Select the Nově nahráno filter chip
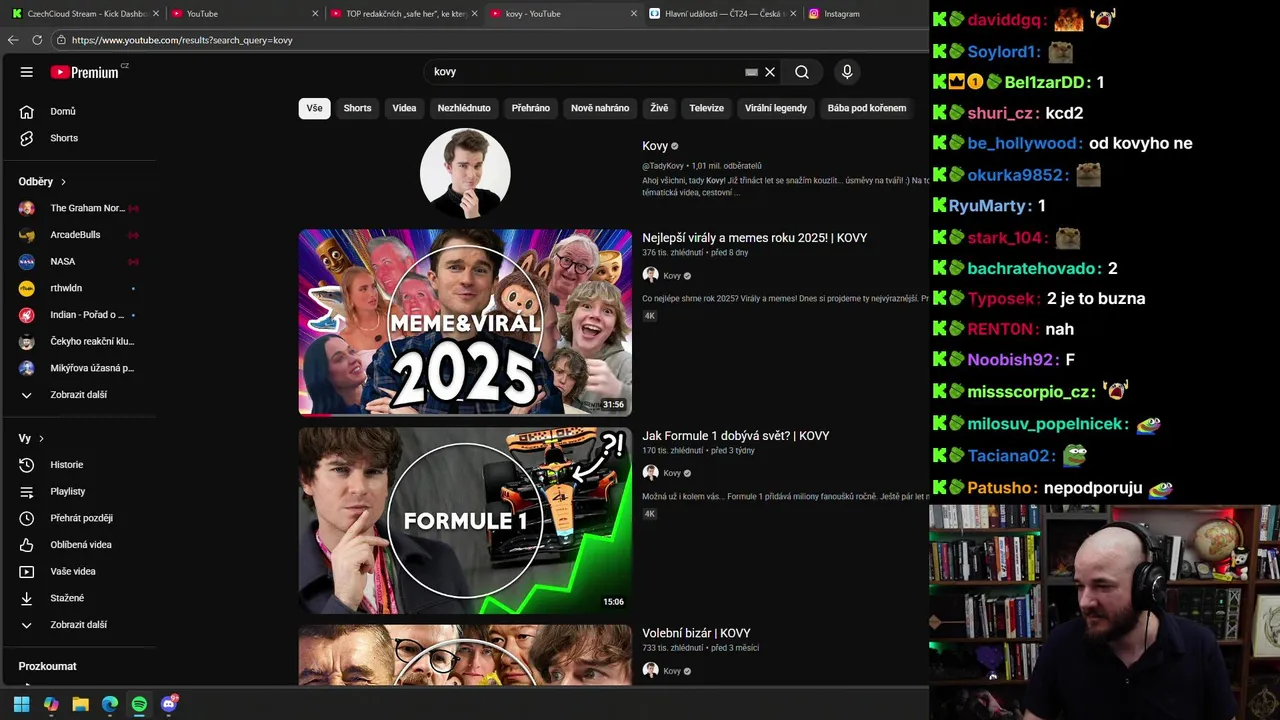Screen dimensions: 1280x720 [x=600, y=108]
